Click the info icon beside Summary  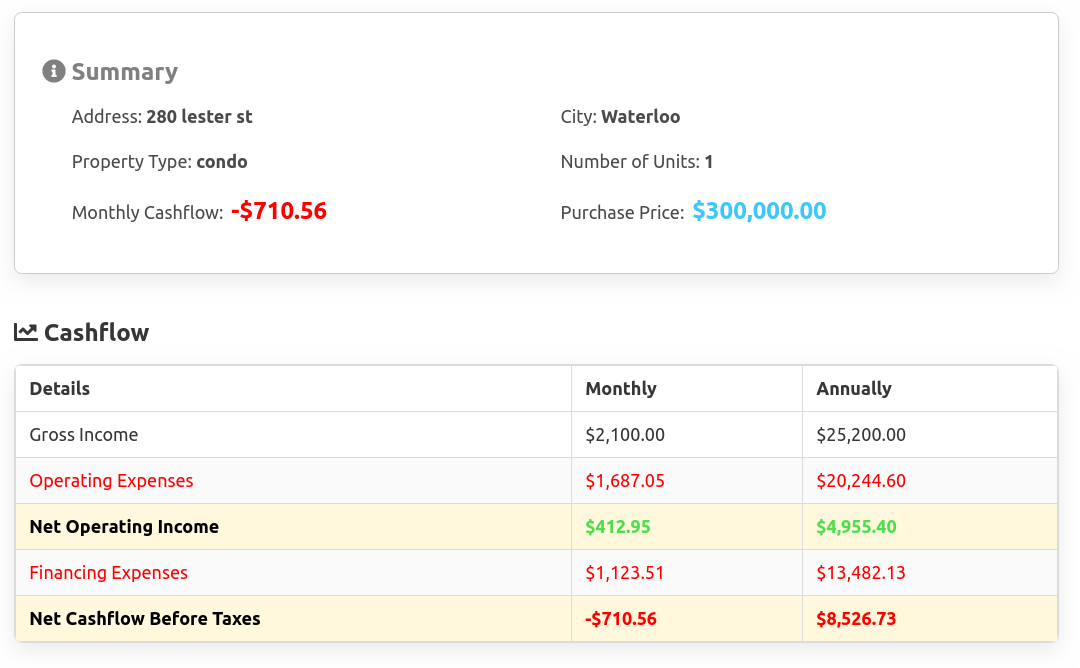[53, 72]
